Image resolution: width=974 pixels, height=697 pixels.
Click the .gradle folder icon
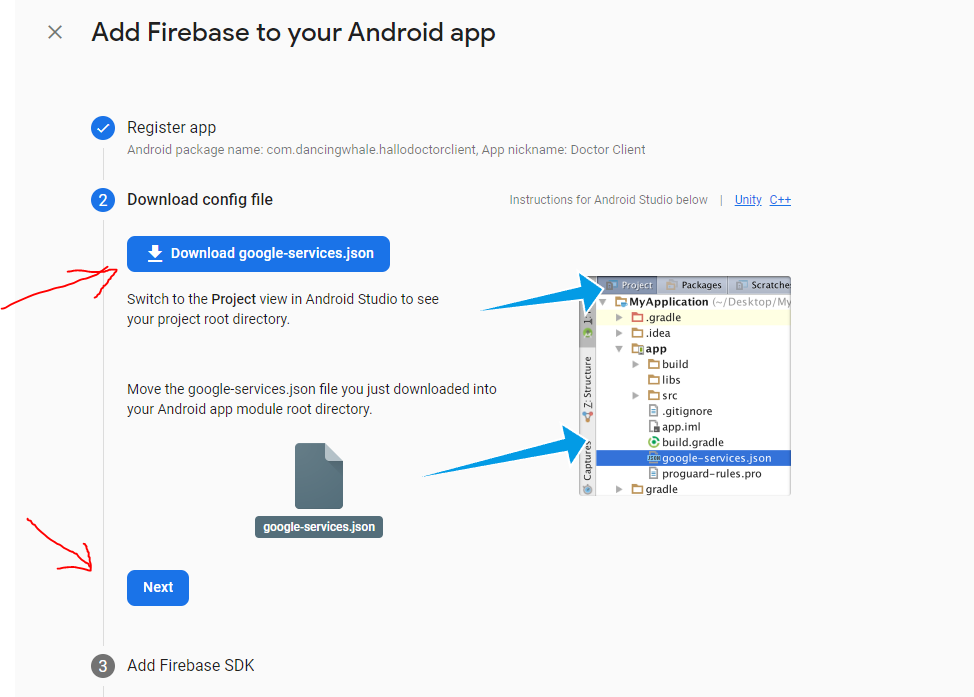click(637, 318)
